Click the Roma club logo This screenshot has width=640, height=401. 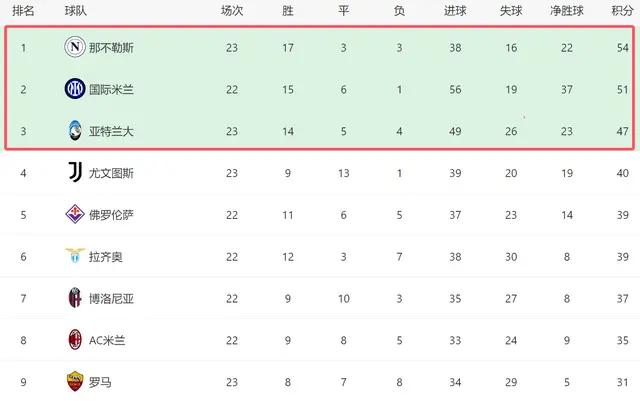coord(75,381)
